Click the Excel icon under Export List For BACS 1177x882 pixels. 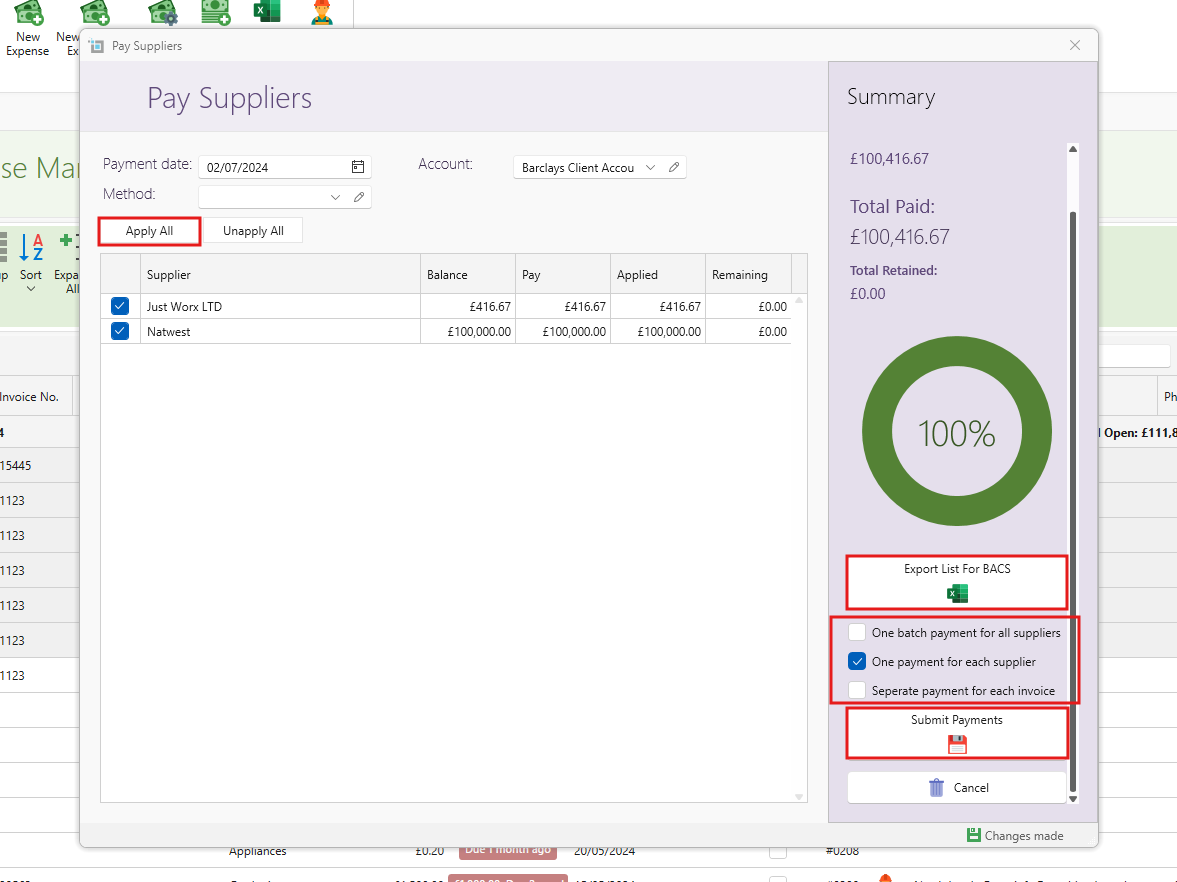point(957,594)
